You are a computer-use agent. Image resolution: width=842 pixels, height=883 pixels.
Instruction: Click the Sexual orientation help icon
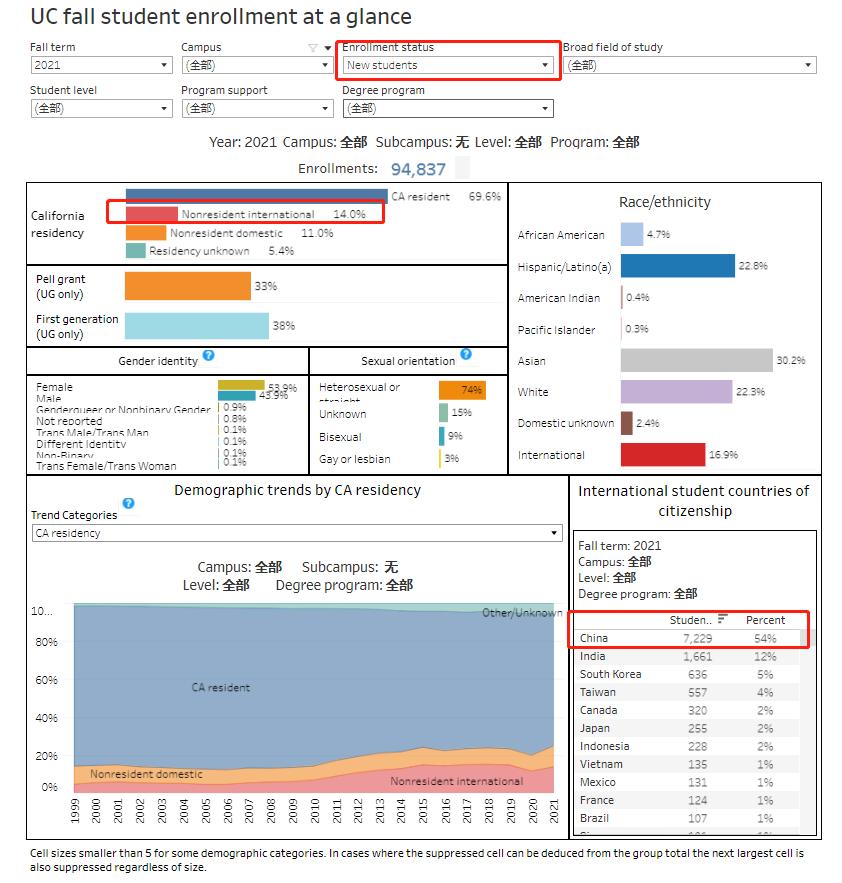pyautogui.click(x=466, y=355)
